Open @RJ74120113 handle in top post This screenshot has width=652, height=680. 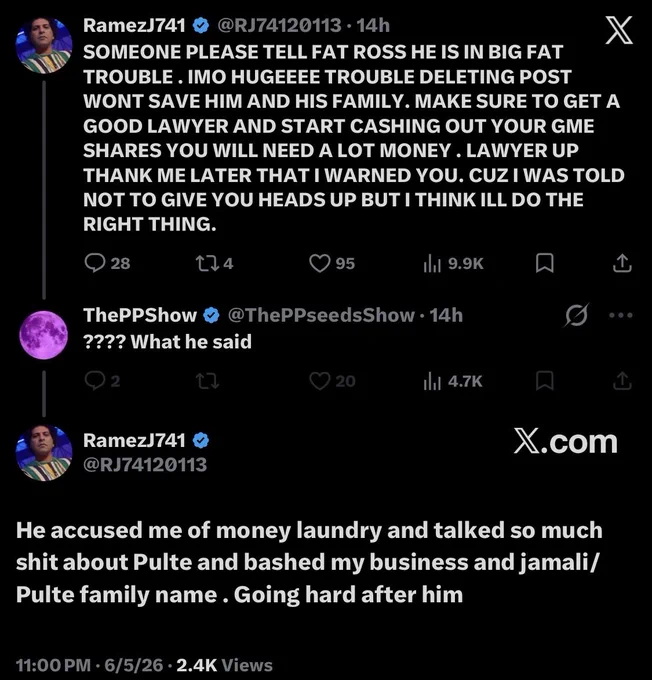point(279,26)
